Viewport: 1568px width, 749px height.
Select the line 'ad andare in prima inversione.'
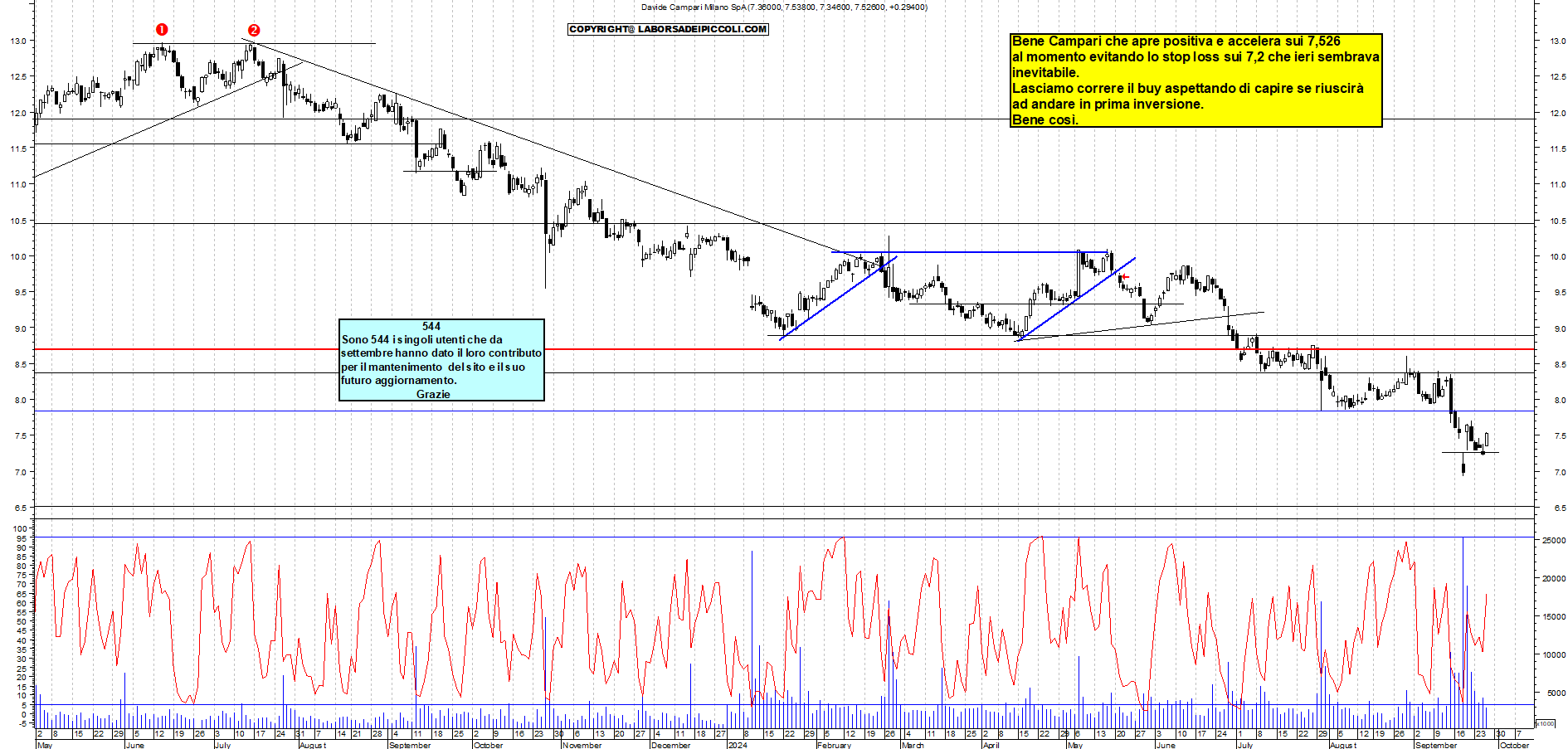pos(1108,104)
